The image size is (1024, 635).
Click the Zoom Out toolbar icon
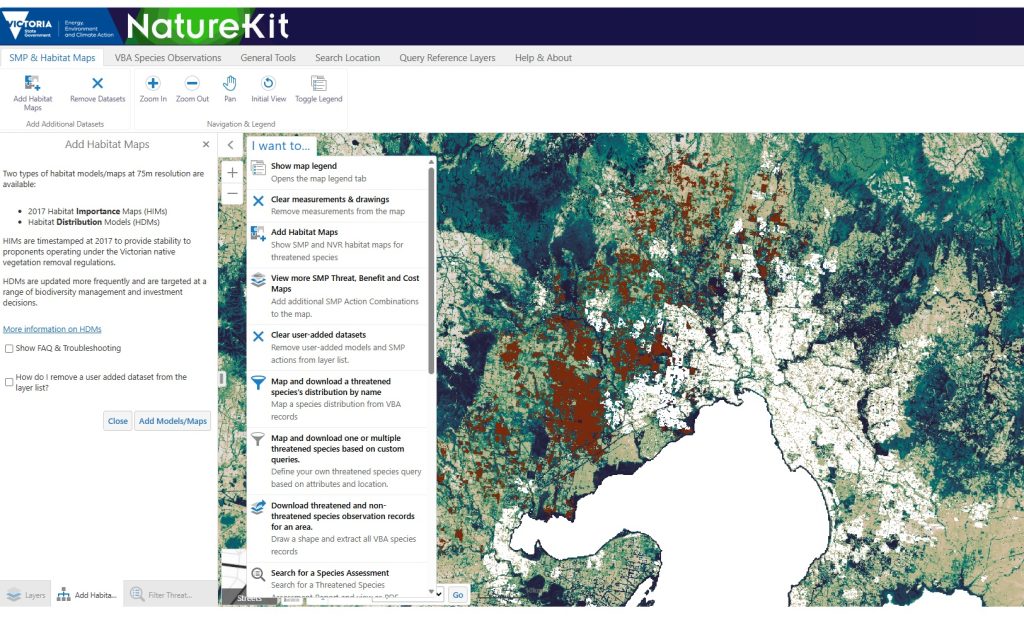[192, 84]
